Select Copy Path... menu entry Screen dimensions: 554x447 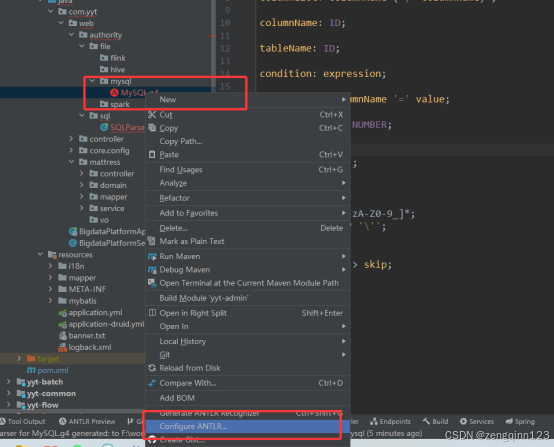point(248,141)
